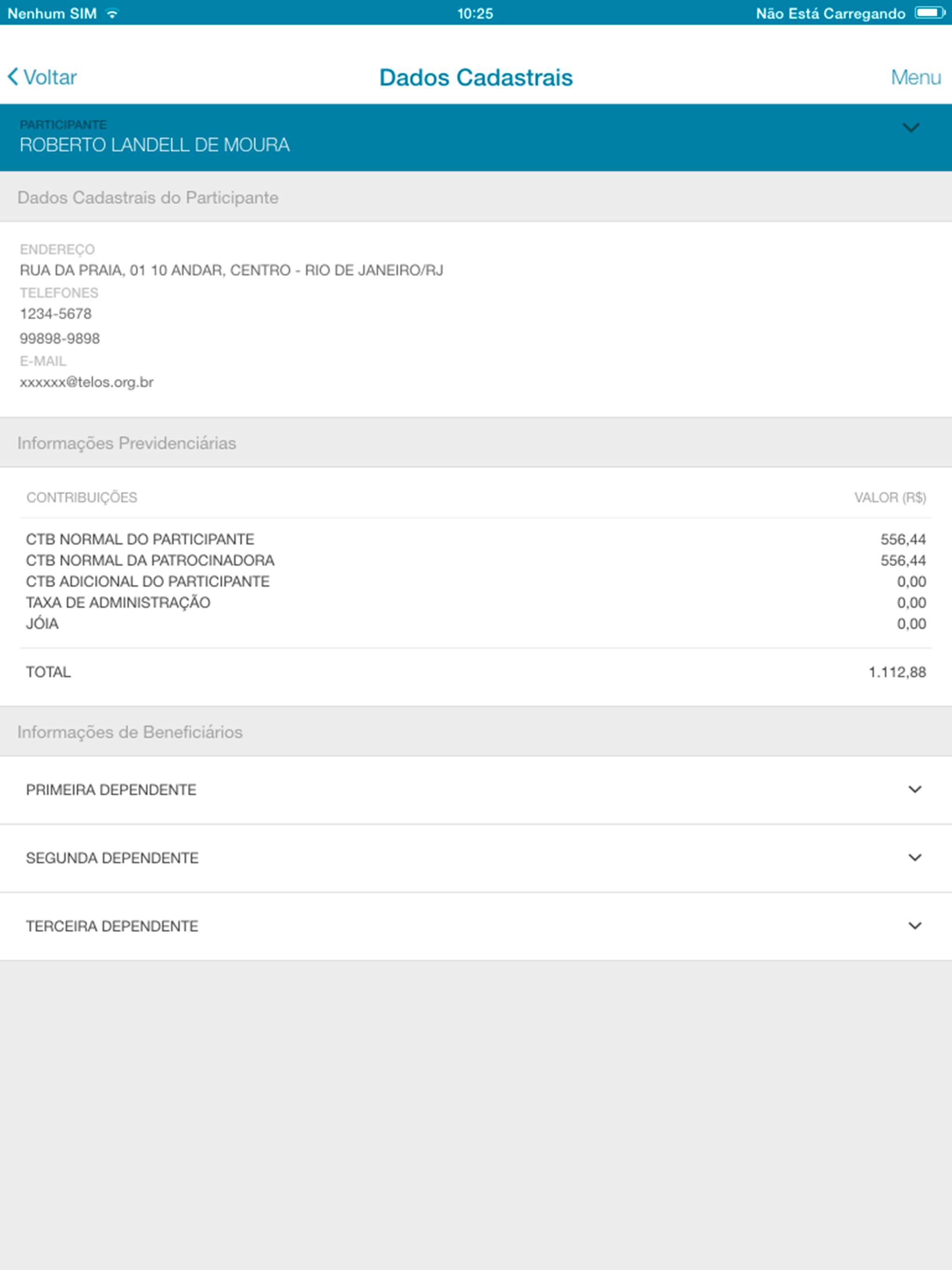The height and width of the screenshot is (1270, 952).
Task: Click the email xxxxxx@telos.org.br
Action: [x=87, y=382]
